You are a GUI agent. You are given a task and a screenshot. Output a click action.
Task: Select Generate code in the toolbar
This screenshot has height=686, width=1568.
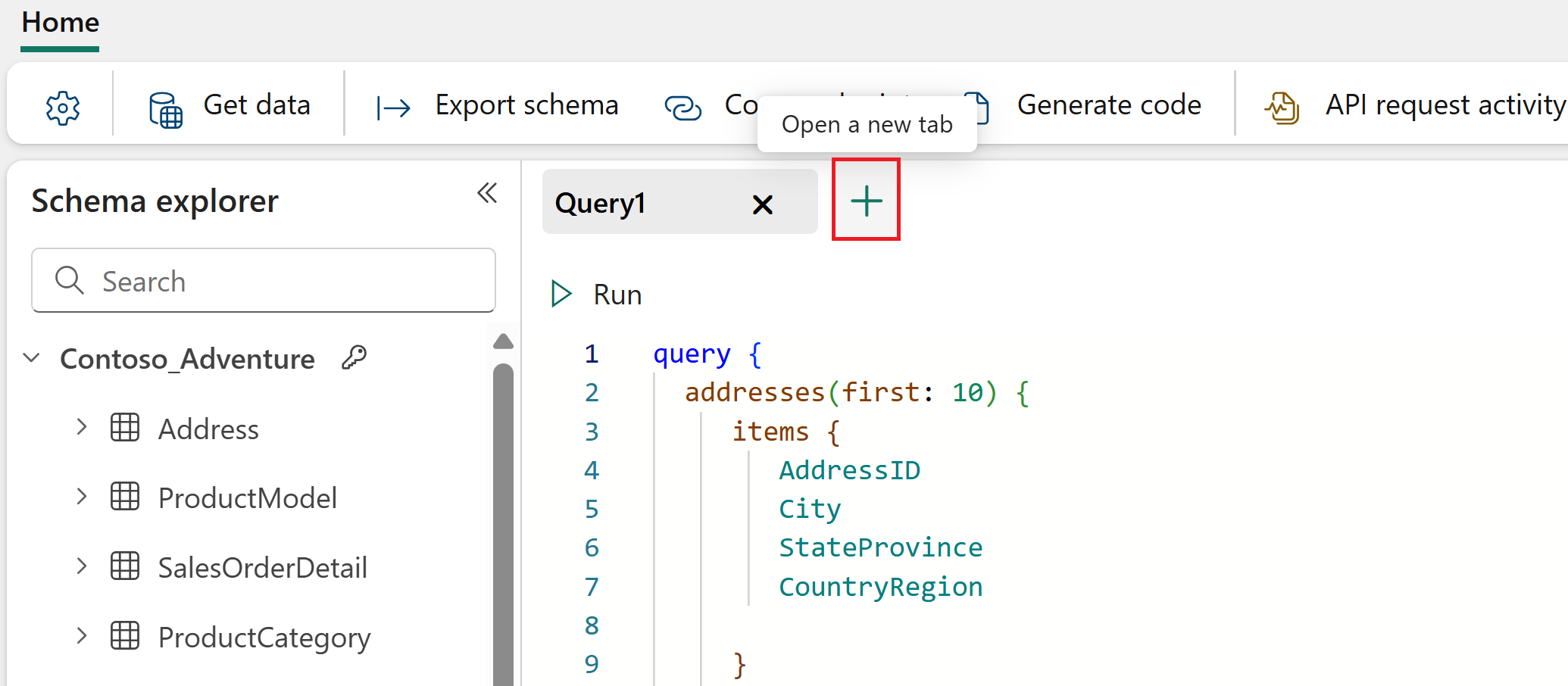click(1109, 104)
